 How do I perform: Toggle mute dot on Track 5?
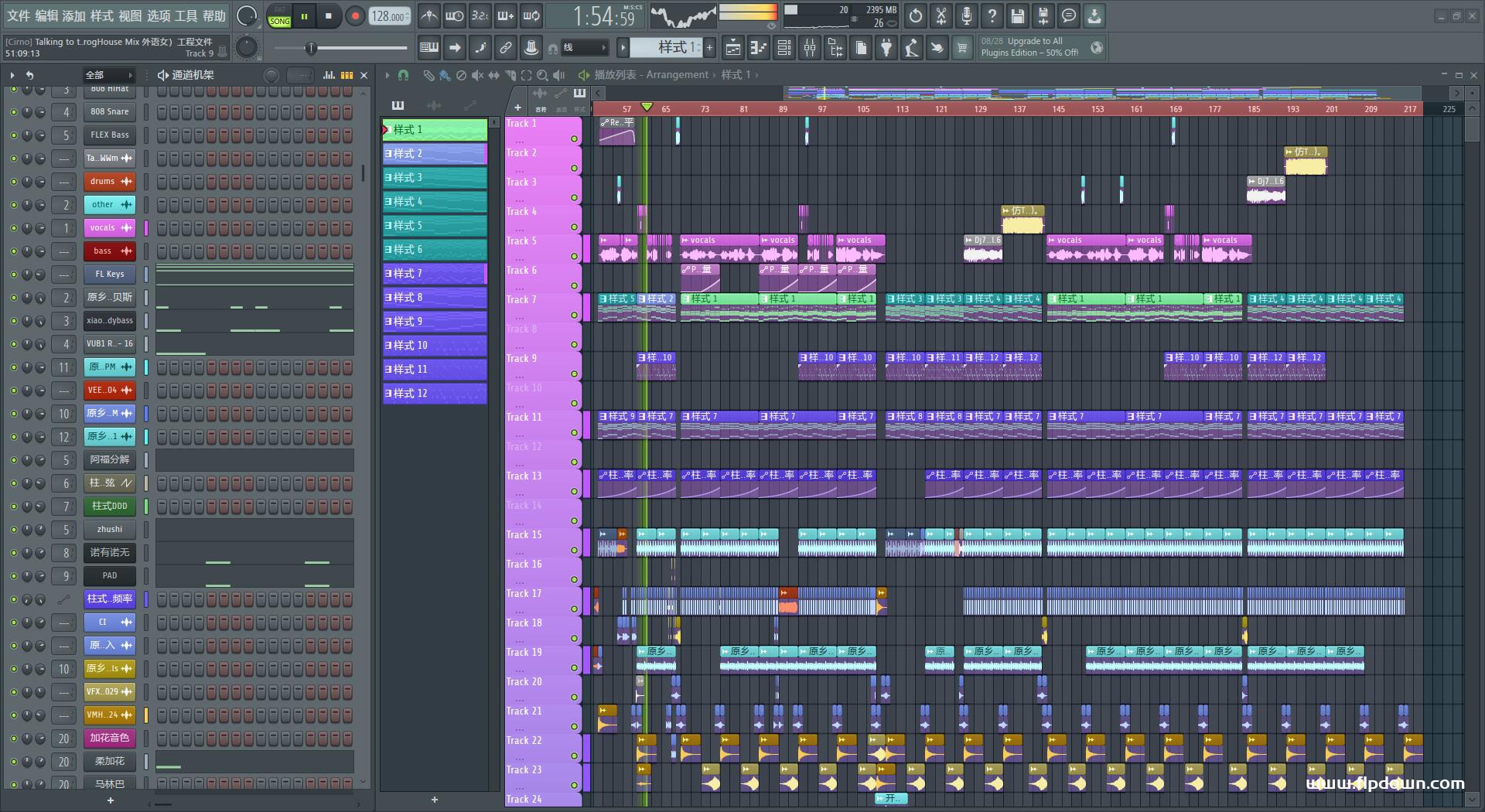[574, 257]
